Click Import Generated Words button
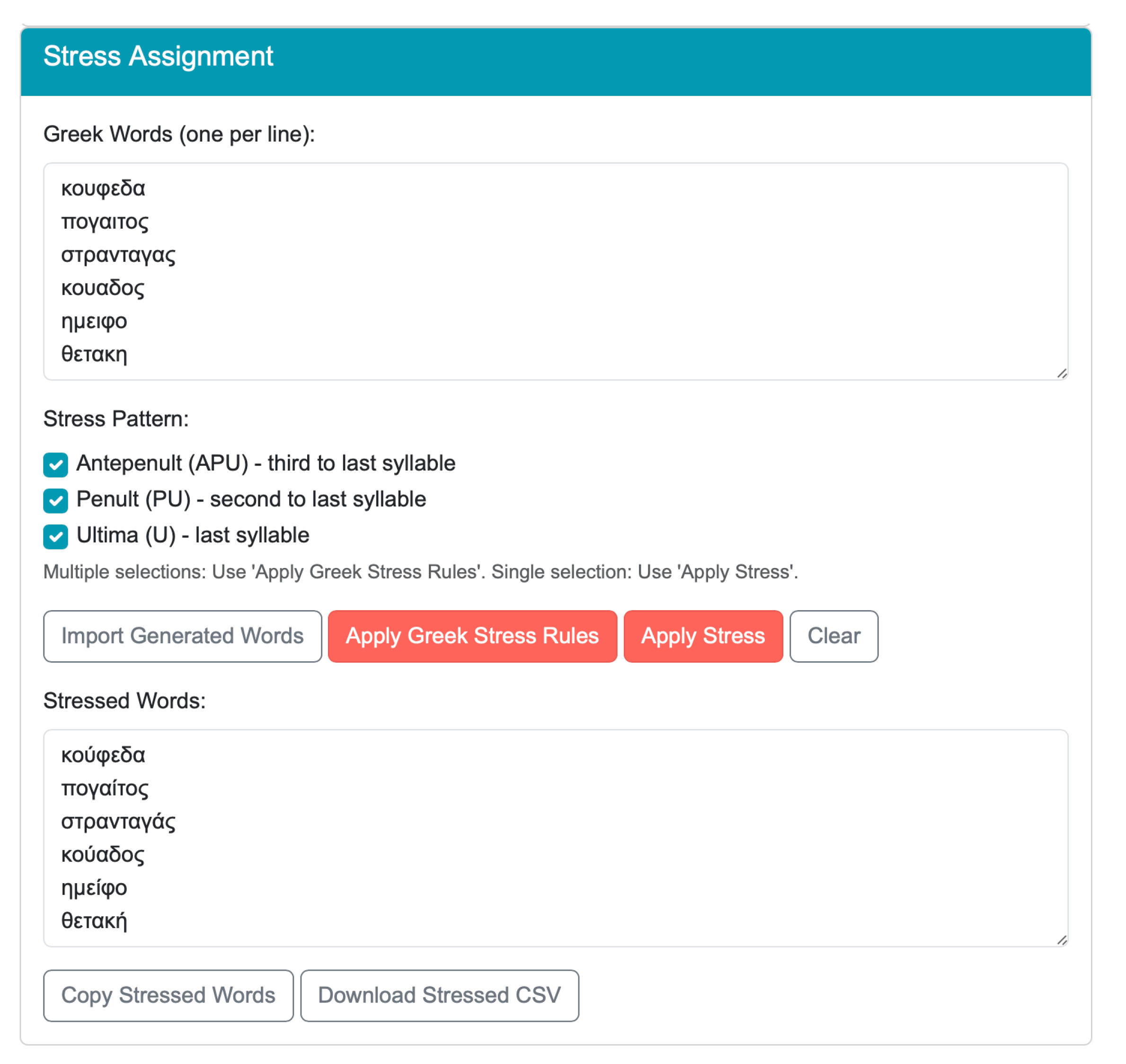 coord(183,636)
